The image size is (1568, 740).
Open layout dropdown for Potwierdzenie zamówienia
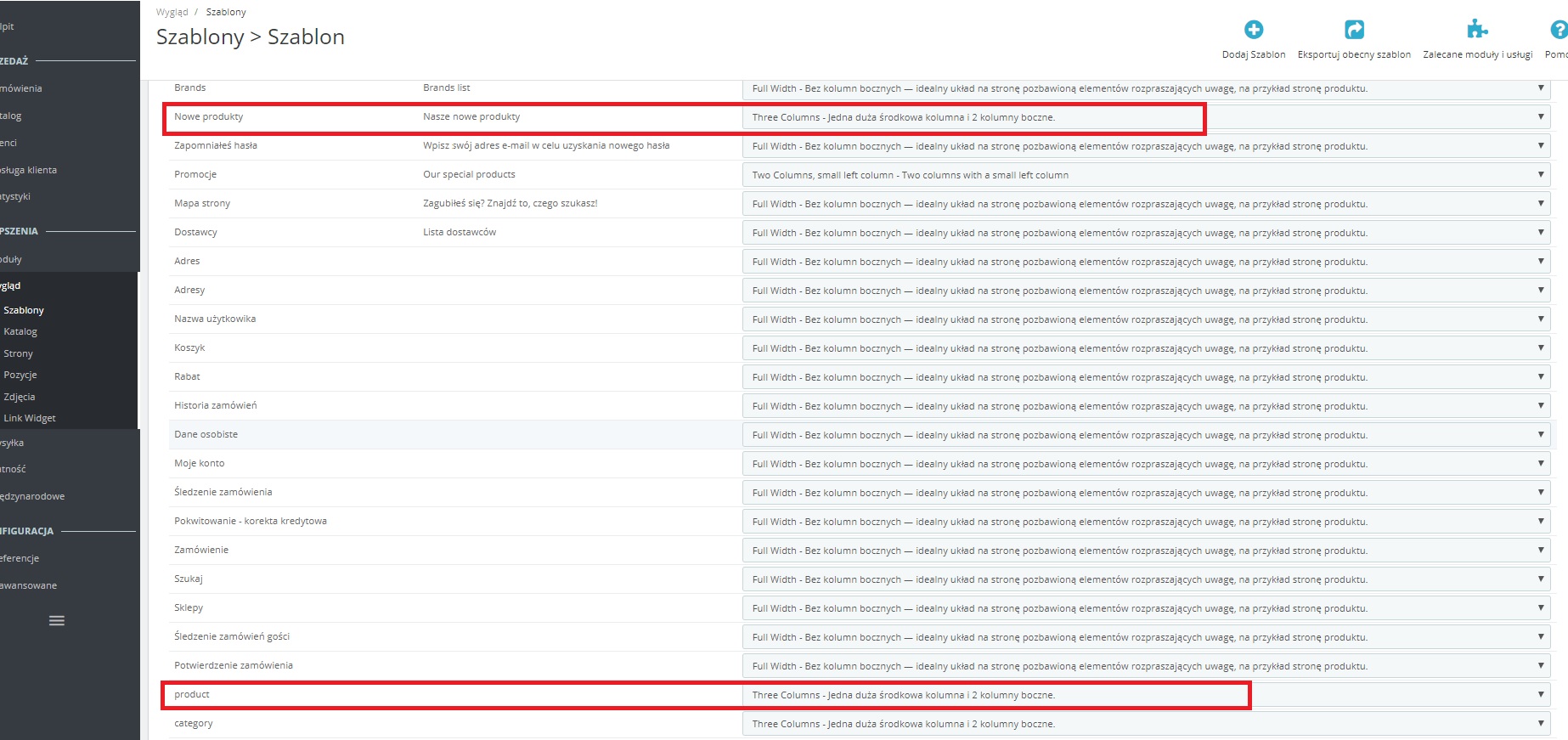[x=1147, y=666]
